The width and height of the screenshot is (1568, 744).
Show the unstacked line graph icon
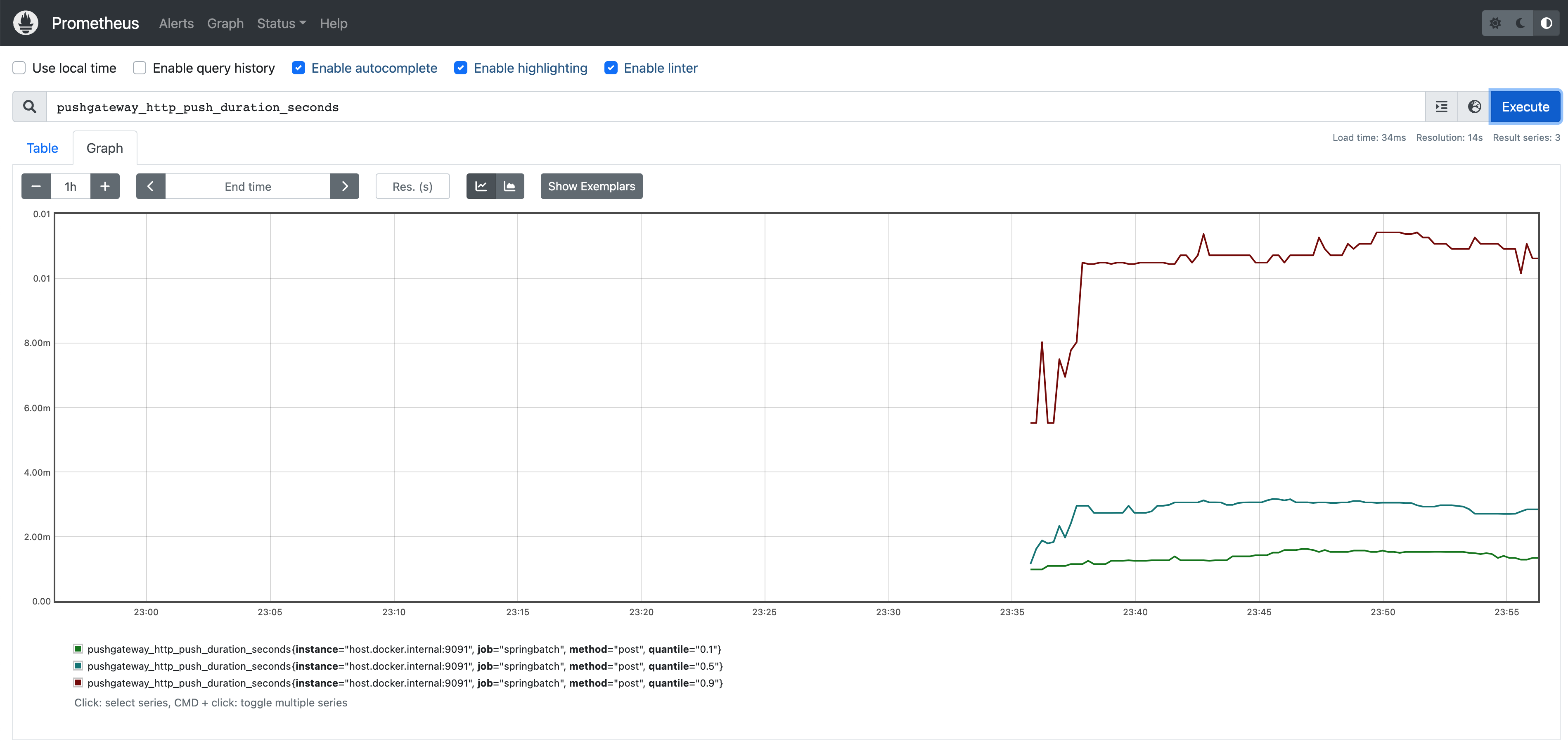click(481, 186)
